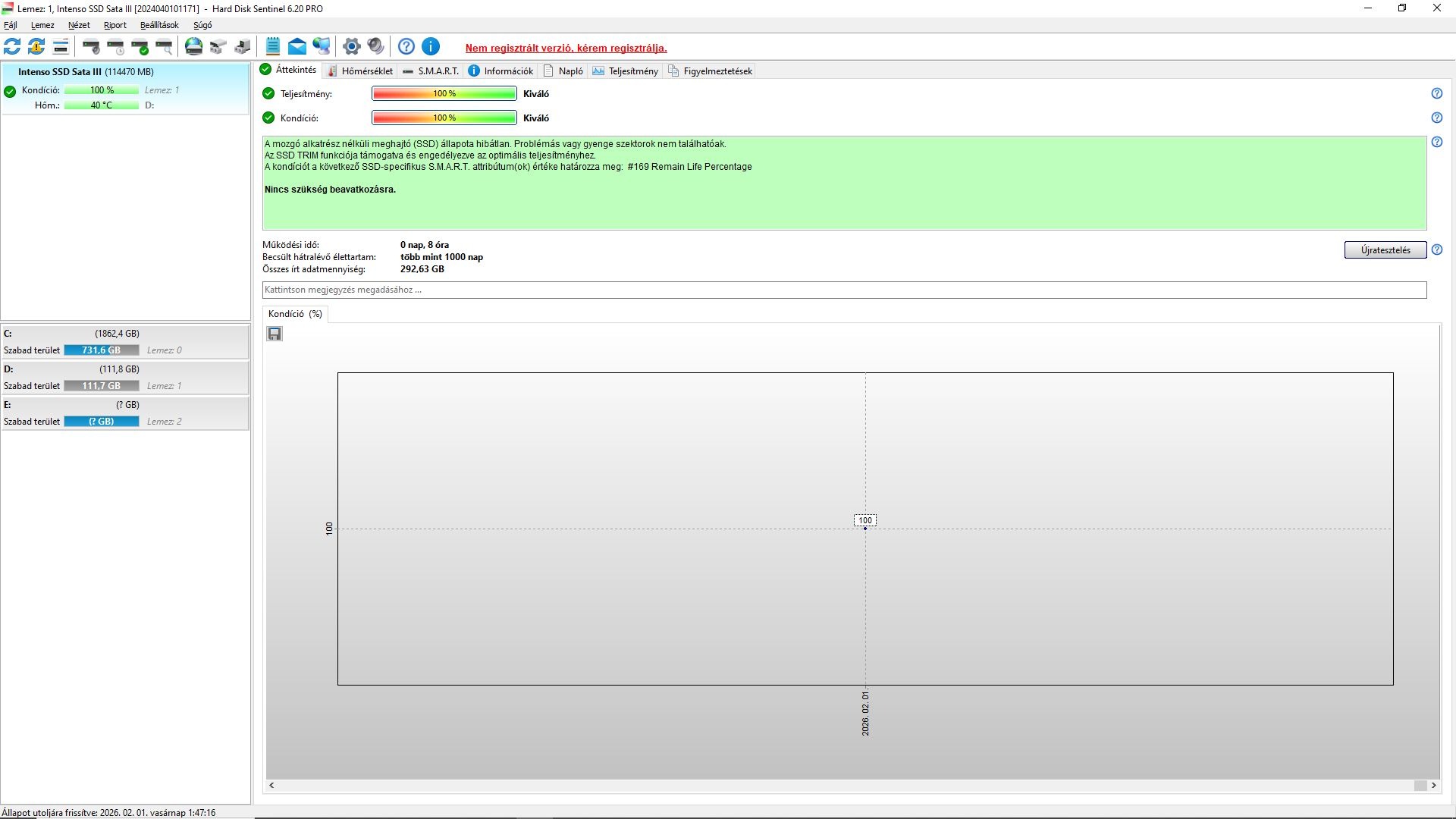
Task: Click the blue envelope email icon
Action: pyautogui.click(x=297, y=47)
